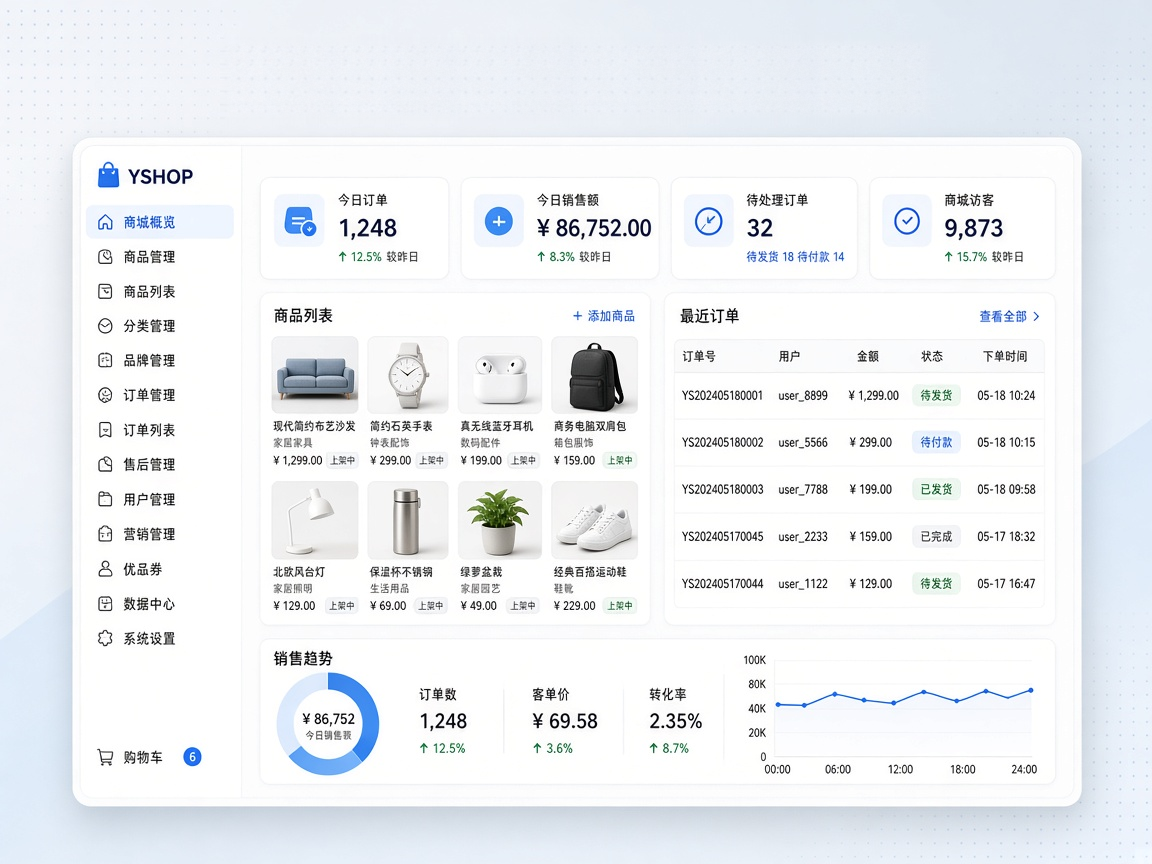1152x864 pixels.
Task: Click the donut chart showing ¥ 86,752
Action: (x=328, y=724)
